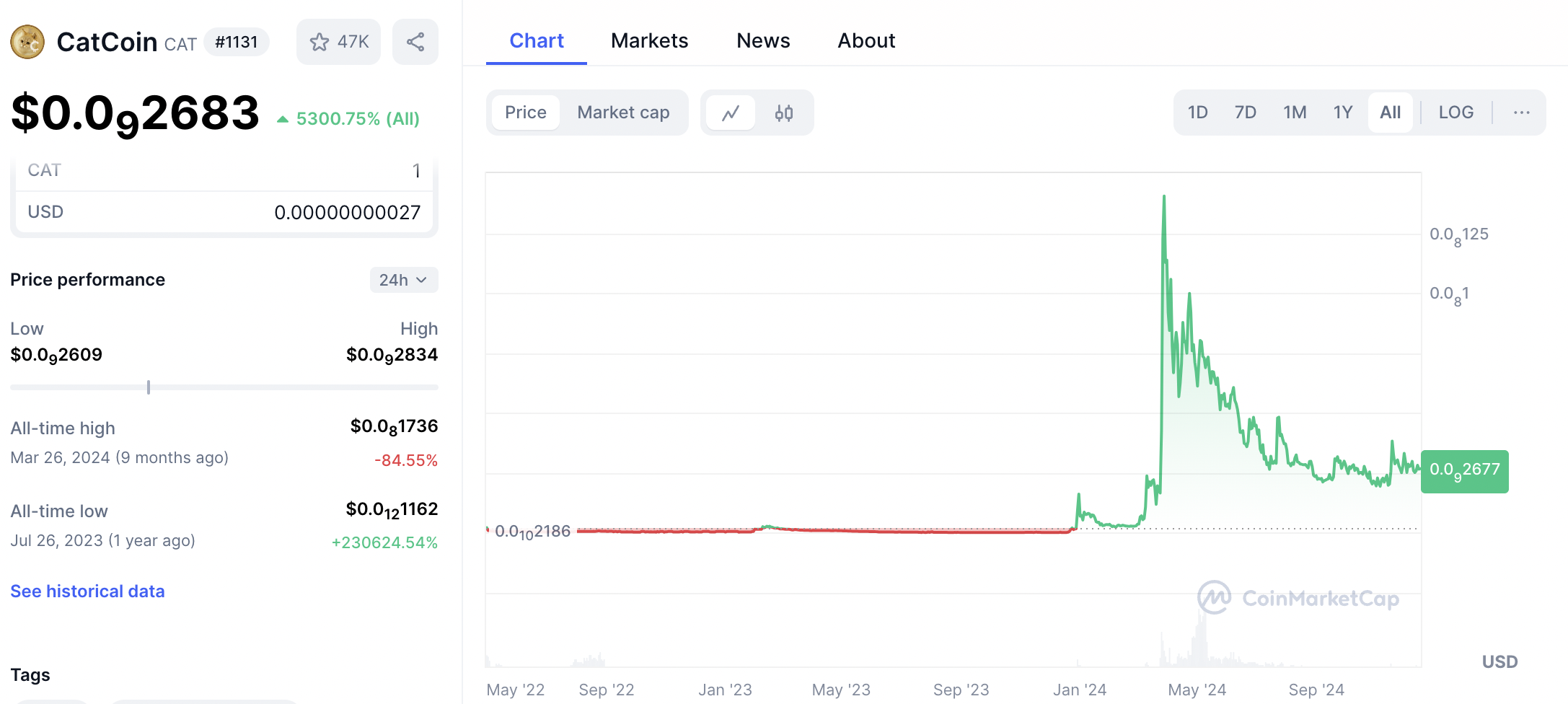Image resolution: width=1568 pixels, height=704 pixels.
Task: Click the May '22 axis label
Action: 515,690
